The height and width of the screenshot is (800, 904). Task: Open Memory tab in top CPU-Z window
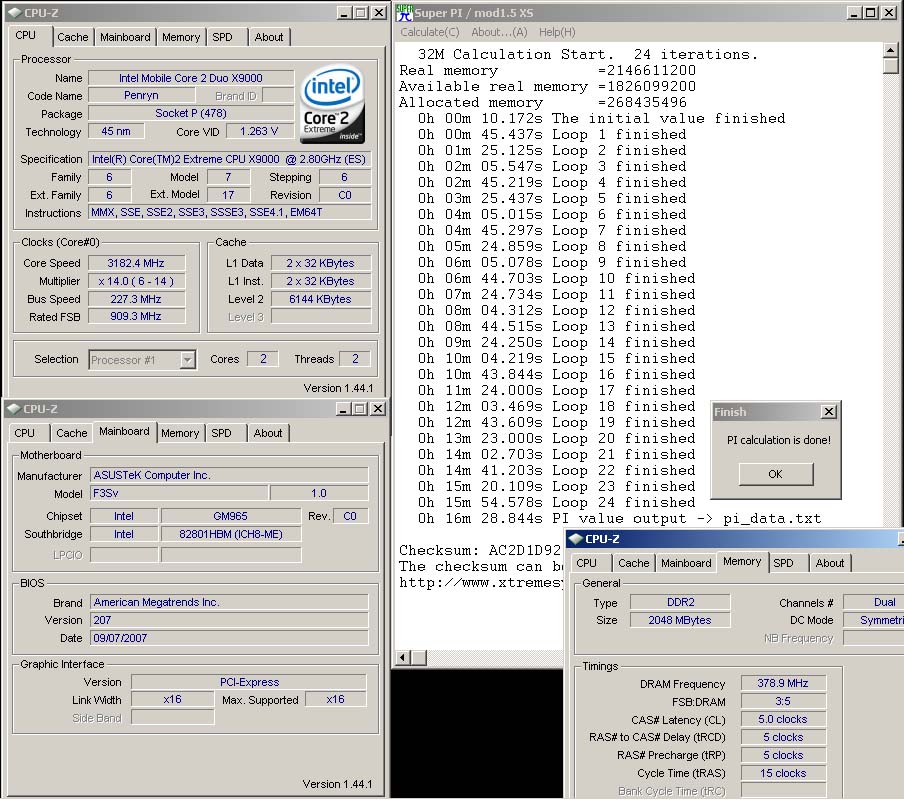pos(180,37)
